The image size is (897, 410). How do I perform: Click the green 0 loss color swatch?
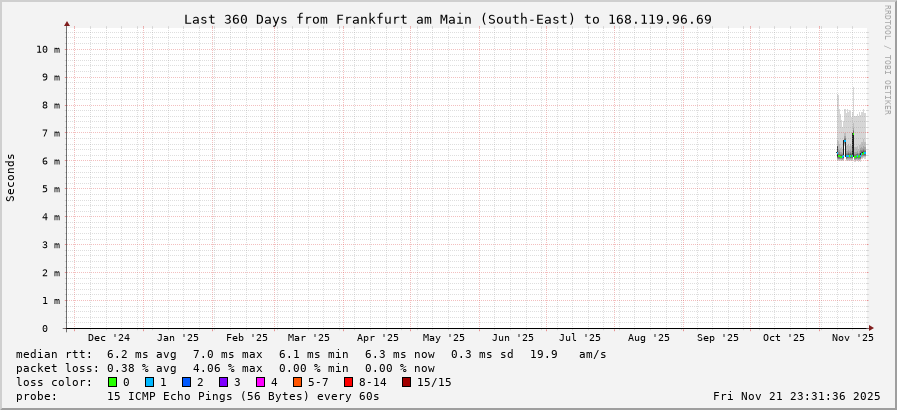click(113, 382)
